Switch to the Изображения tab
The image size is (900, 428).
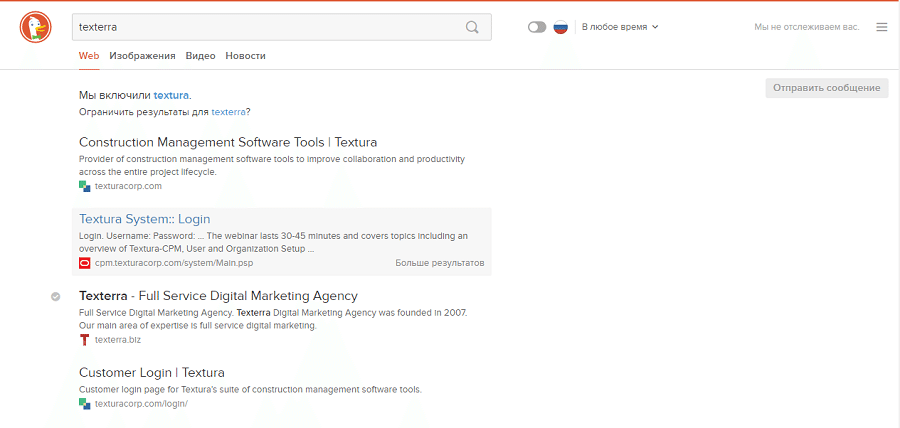tap(142, 56)
